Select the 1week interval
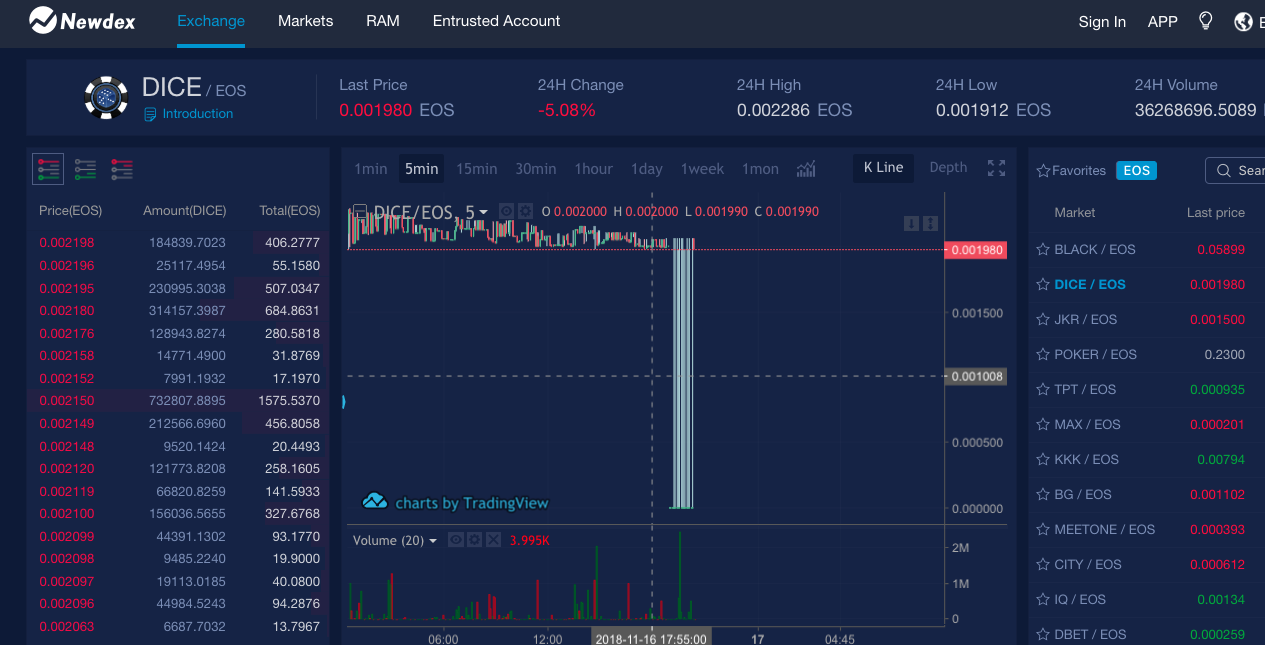The height and width of the screenshot is (645, 1265). pos(702,169)
